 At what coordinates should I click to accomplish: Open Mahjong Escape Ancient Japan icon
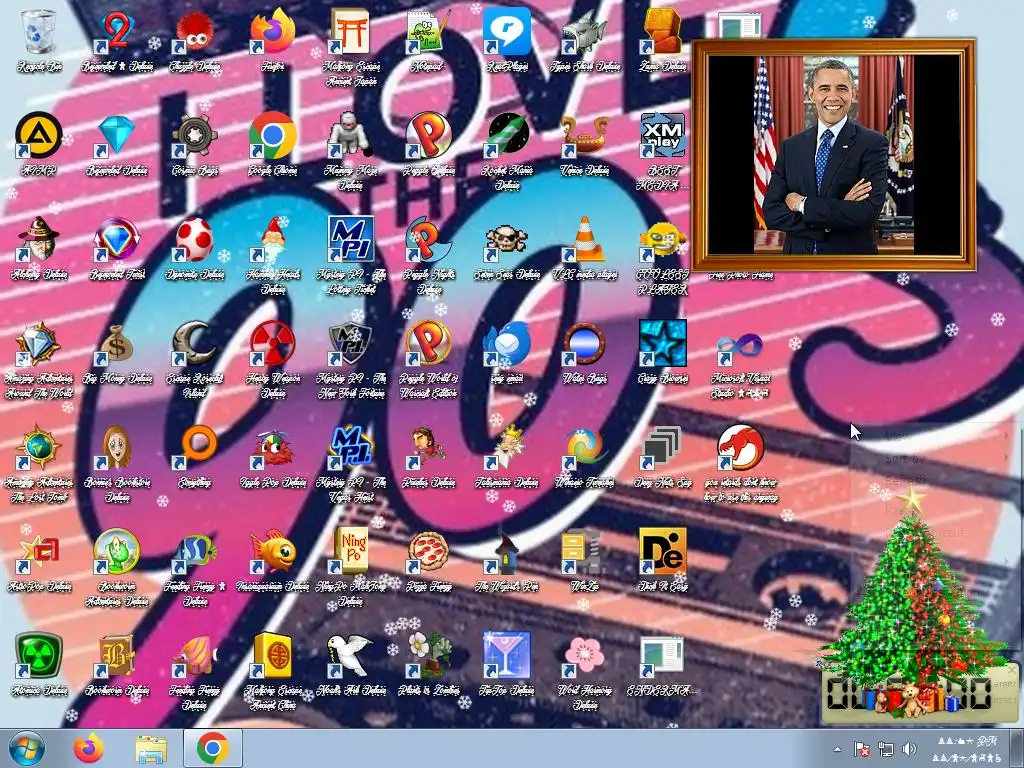click(351, 31)
